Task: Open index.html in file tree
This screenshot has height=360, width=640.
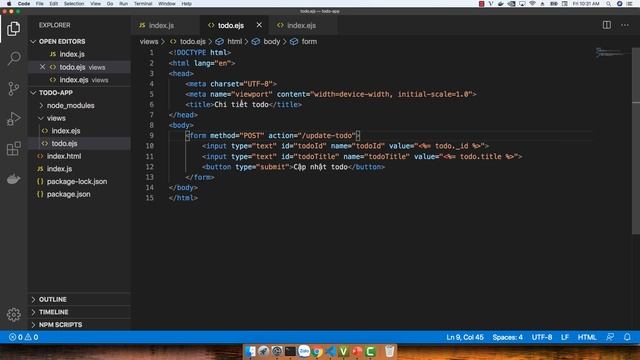Action: pyautogui.click(x=64, y=156)
